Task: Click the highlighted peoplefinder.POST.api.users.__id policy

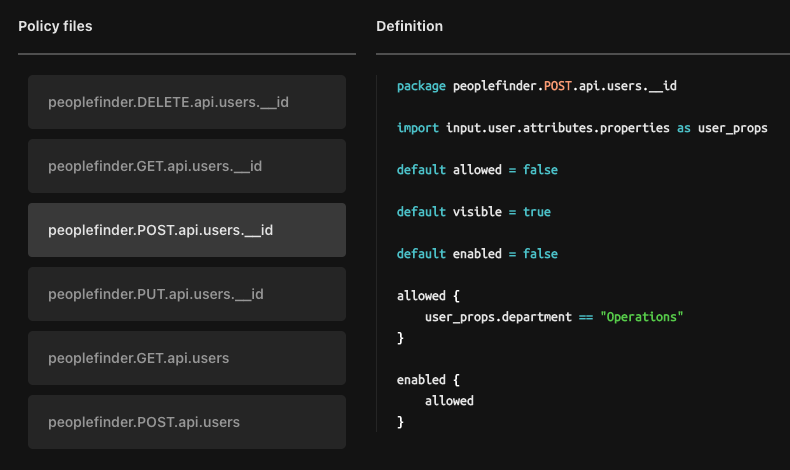Action: click(187, 230)
